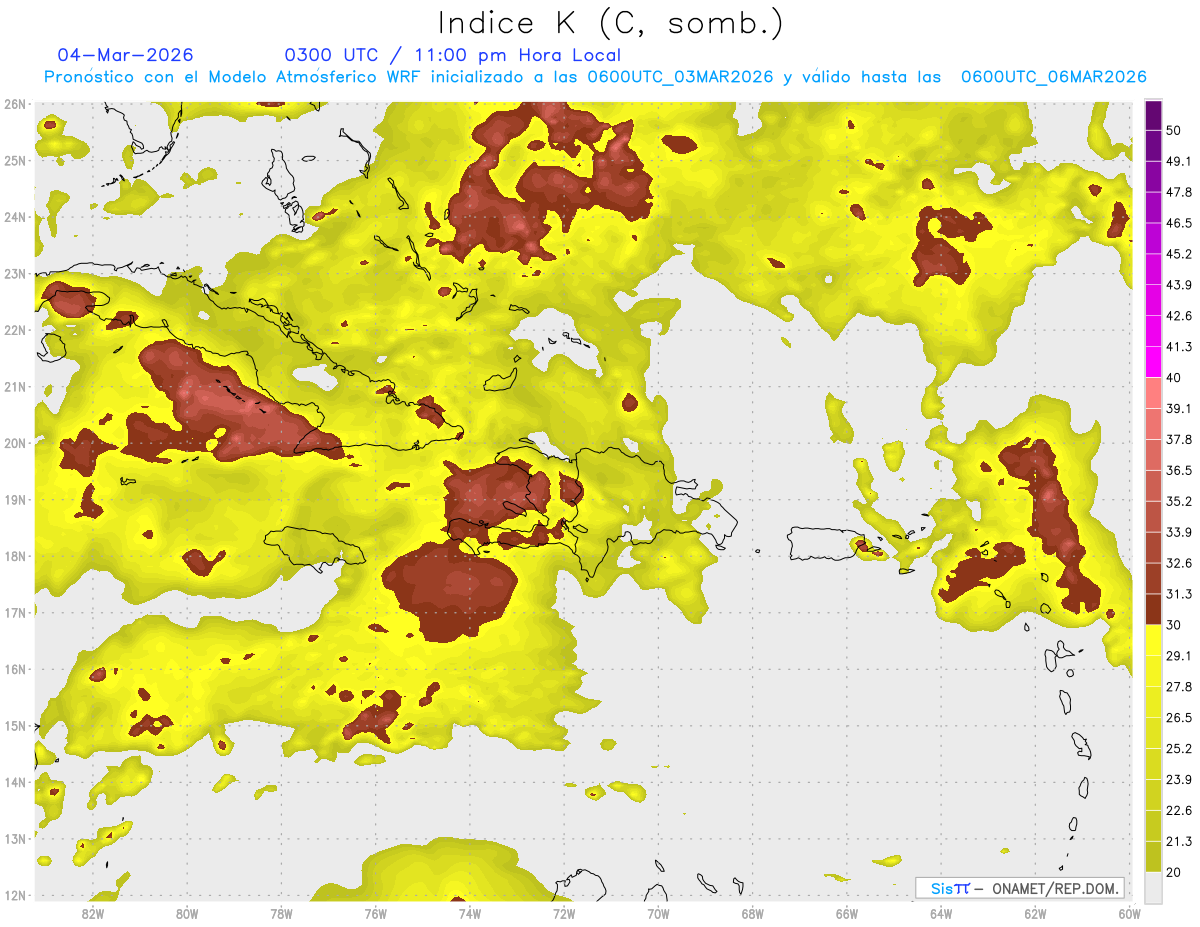Image resolution: width=1200 pixels, height=927 pixels.
Task: Click the blue "Sis" logo text
Action: (x=942, y=888)
